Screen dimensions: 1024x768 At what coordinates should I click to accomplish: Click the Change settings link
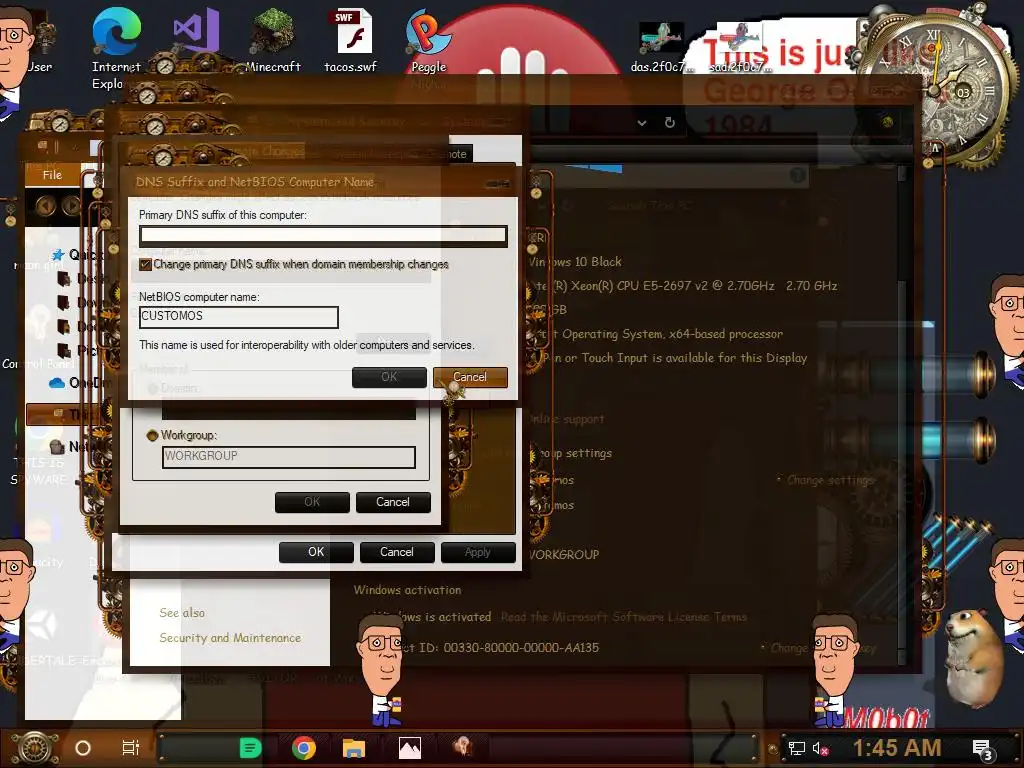coord(830,480)
